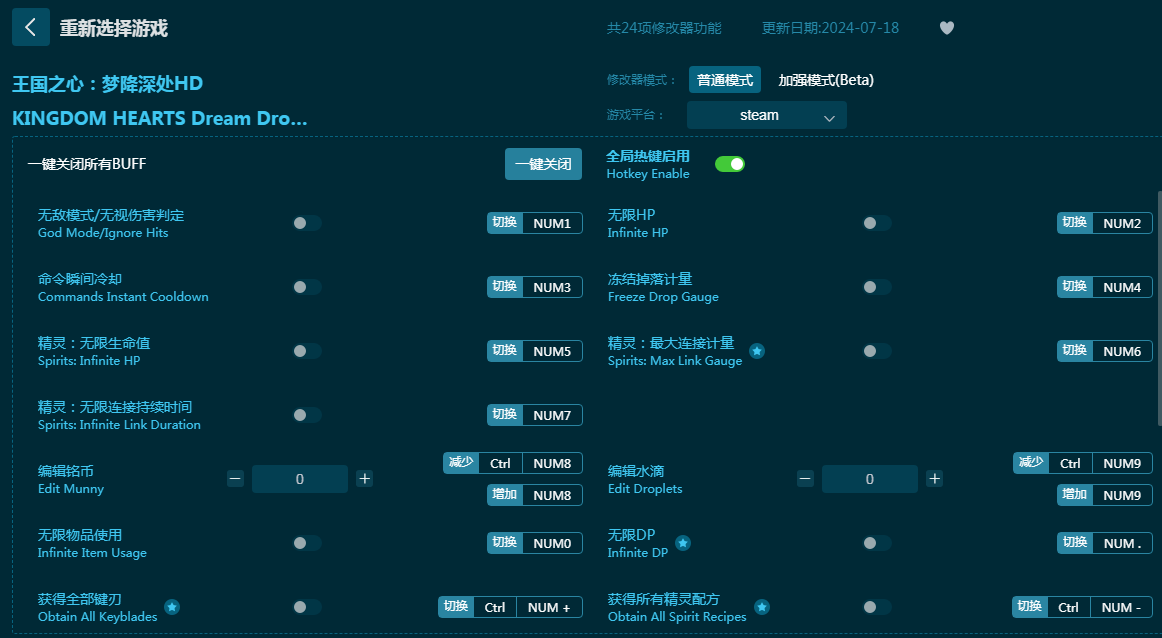Viewport: 1162px width, 638px height.
Task: Switch on Spirits: Max Link Gauge
Action: (x=877, y=351)
